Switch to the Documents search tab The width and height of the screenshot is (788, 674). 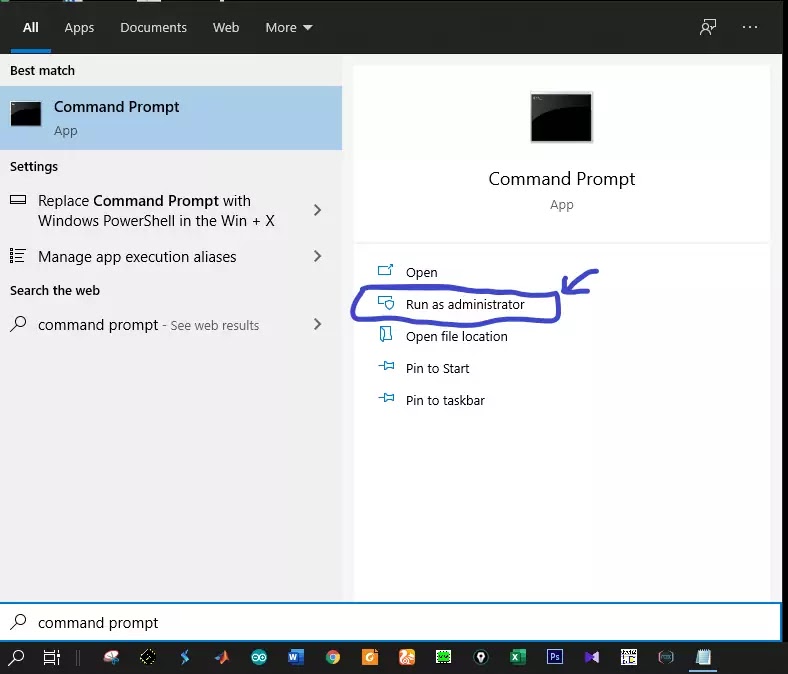(153, 27)
